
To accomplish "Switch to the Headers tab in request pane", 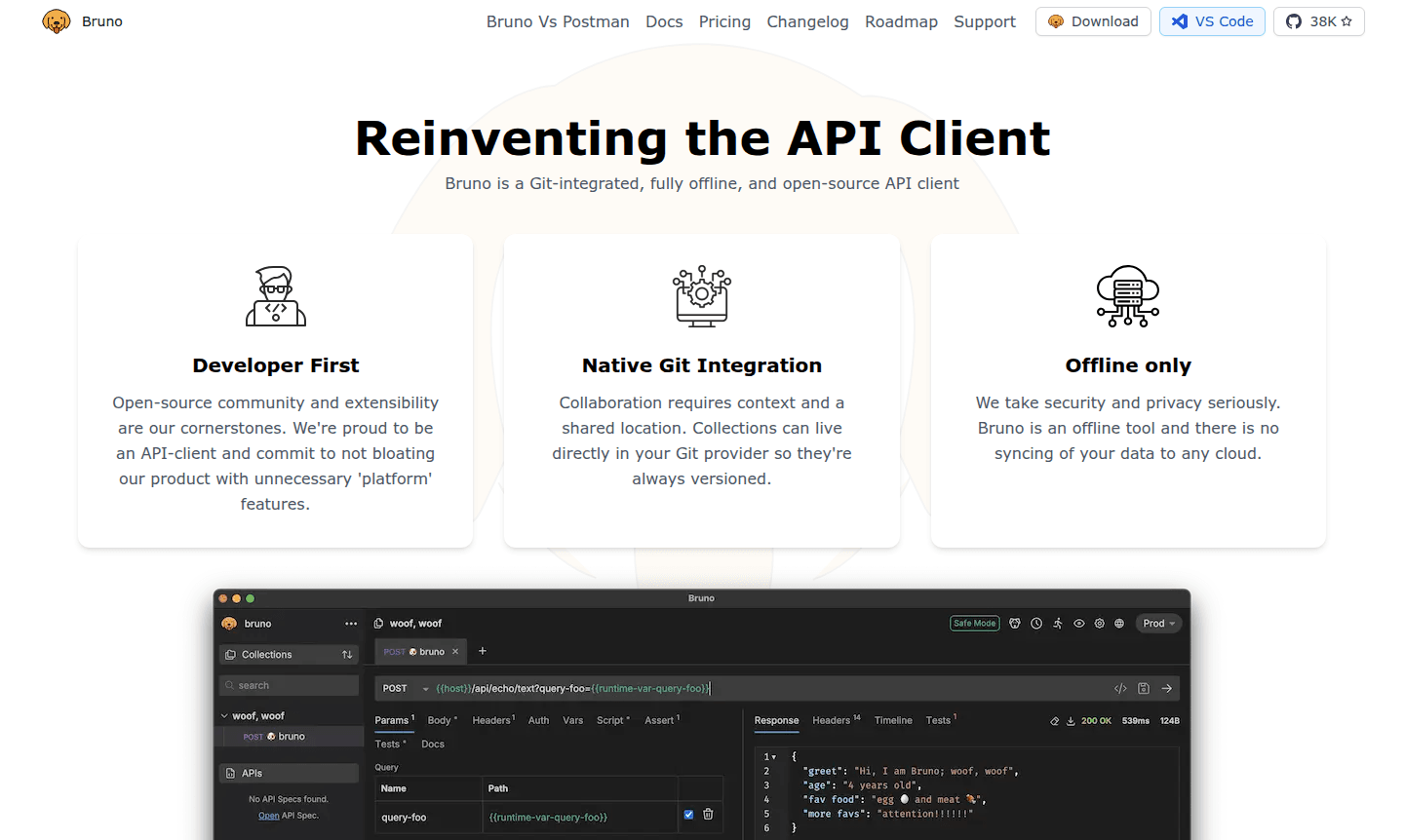I will coord(491,720).
